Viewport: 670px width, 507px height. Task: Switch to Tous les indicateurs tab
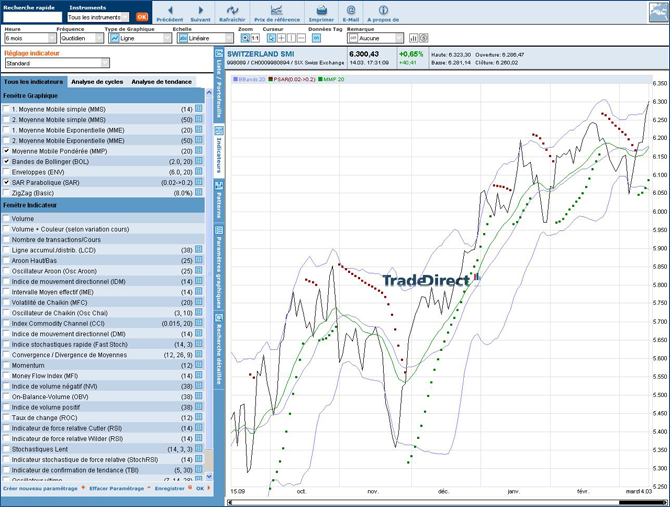[33, 82]
